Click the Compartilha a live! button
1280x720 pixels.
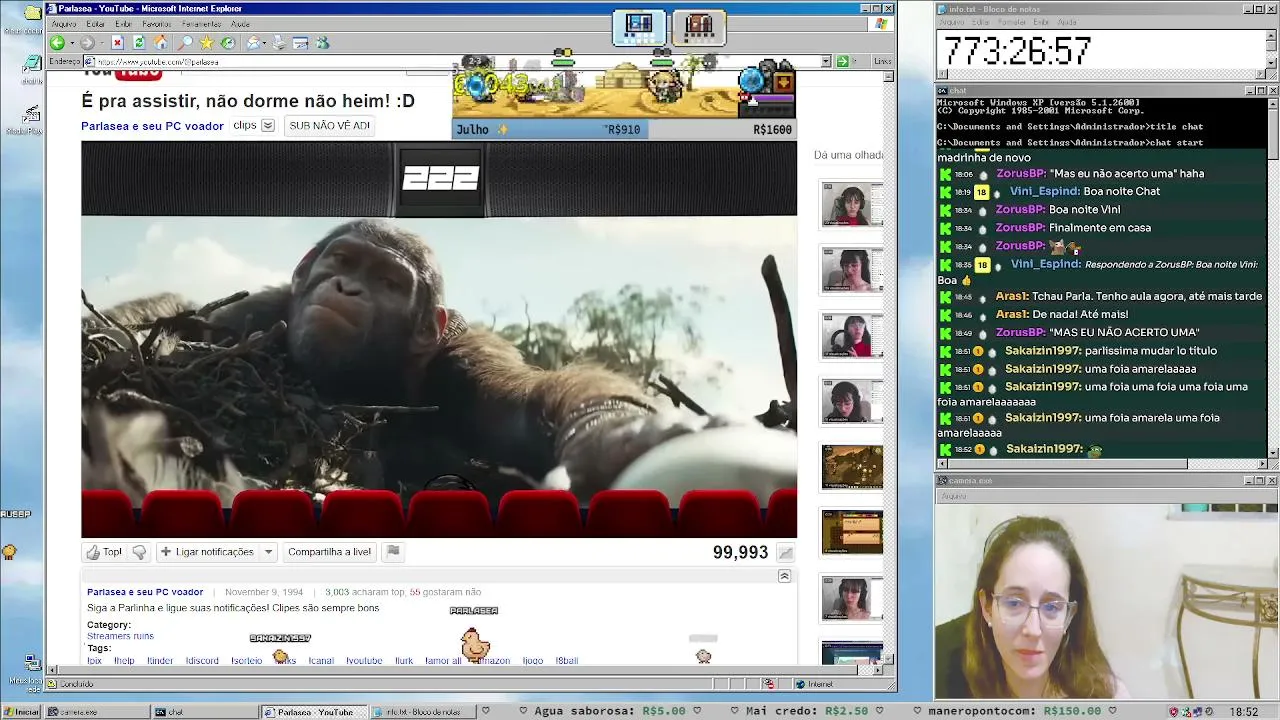[x=329, y=552]
